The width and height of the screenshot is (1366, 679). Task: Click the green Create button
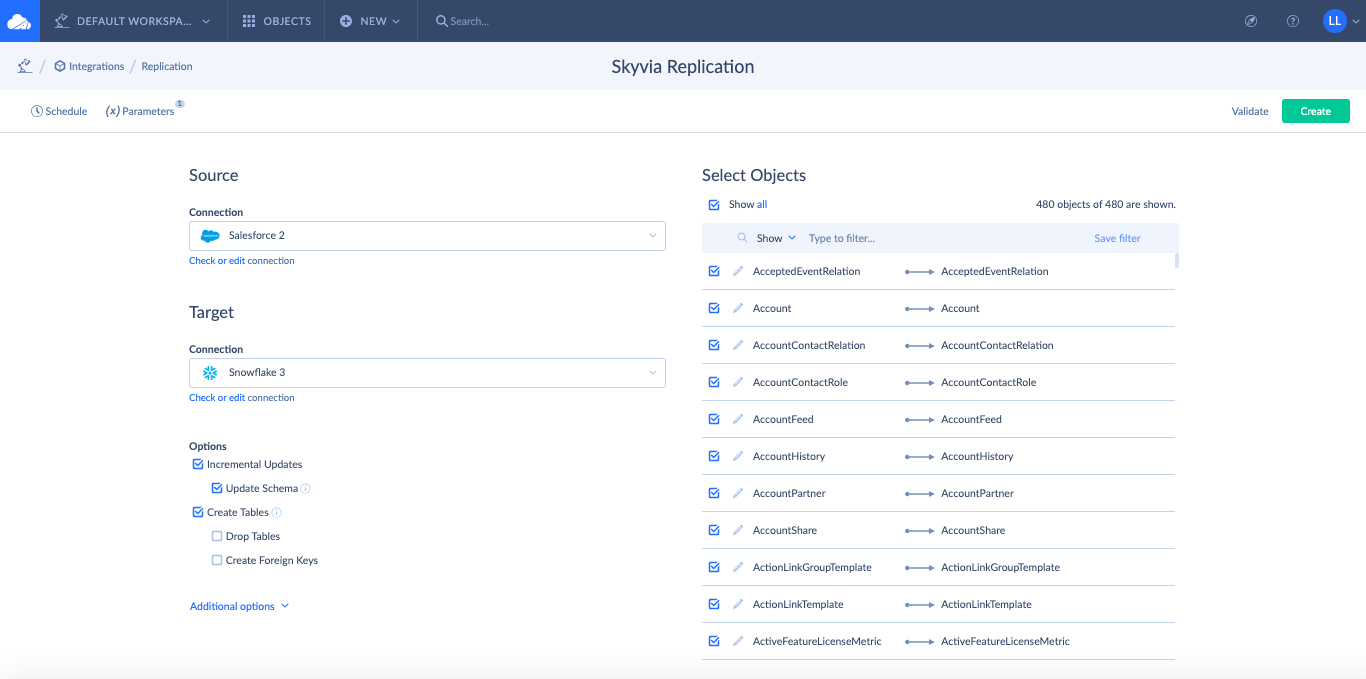pyautogui.click(x=1315, y=111)
